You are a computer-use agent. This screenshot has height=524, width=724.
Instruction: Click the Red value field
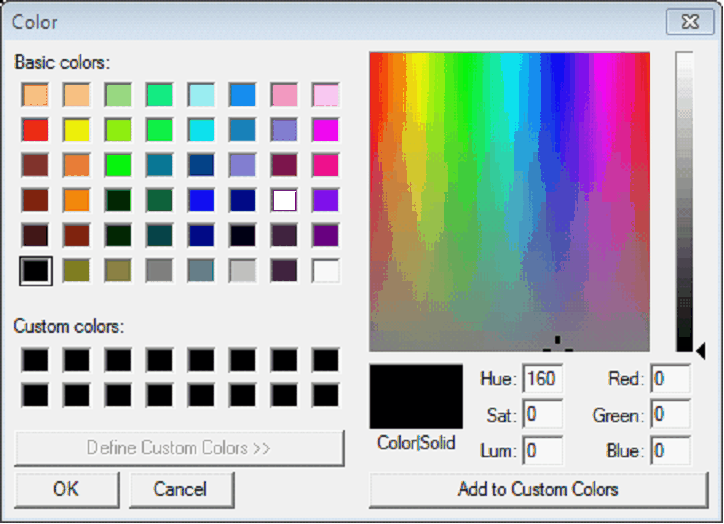[x=670, y=379]
